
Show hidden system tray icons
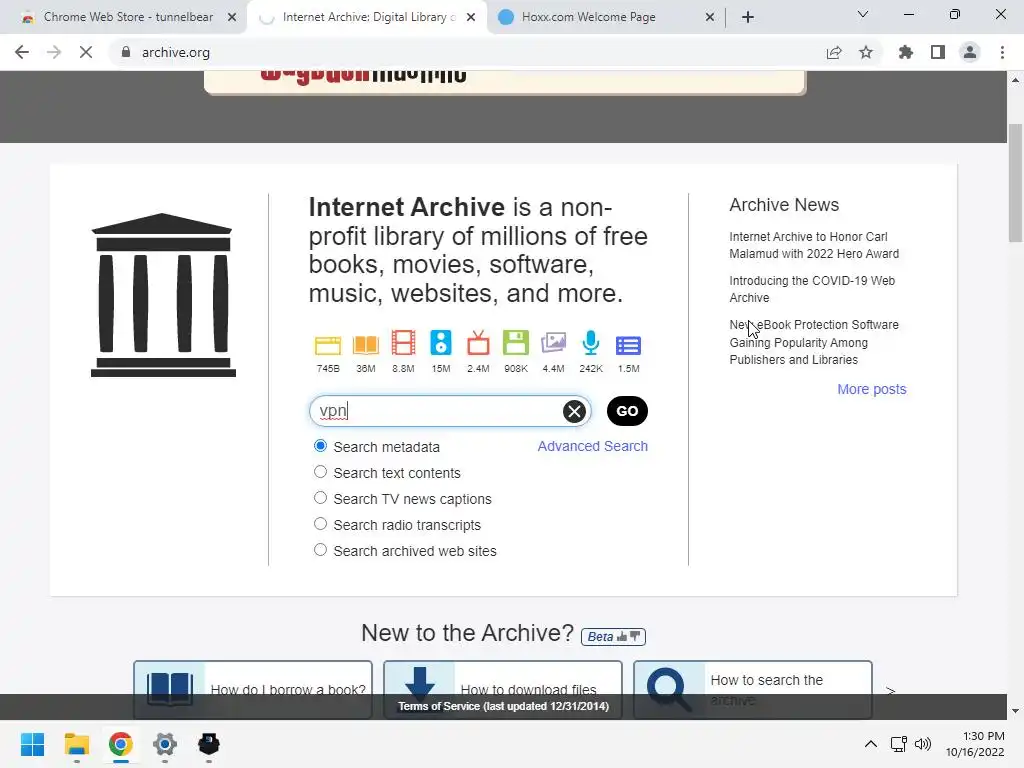point(871,744)
